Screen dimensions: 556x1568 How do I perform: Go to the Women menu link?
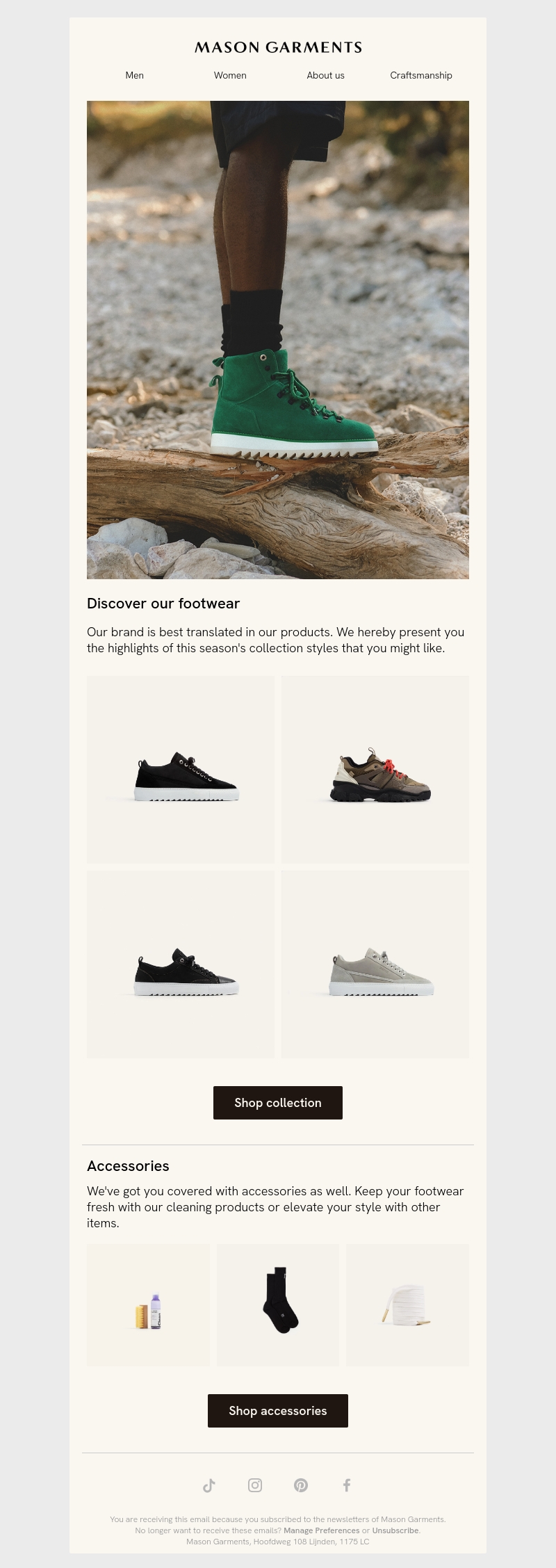coord(230,75)
